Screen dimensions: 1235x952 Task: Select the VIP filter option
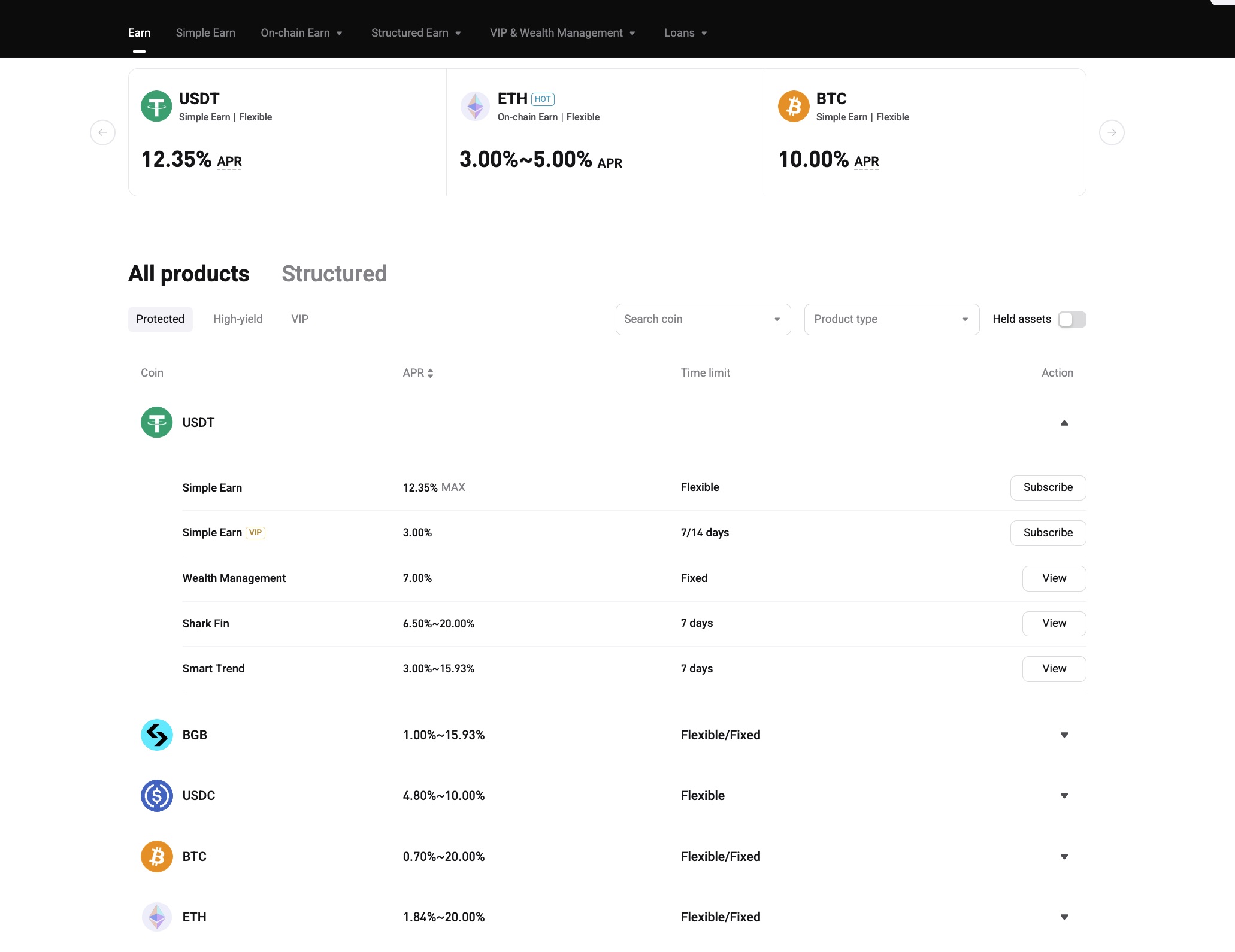299,319
